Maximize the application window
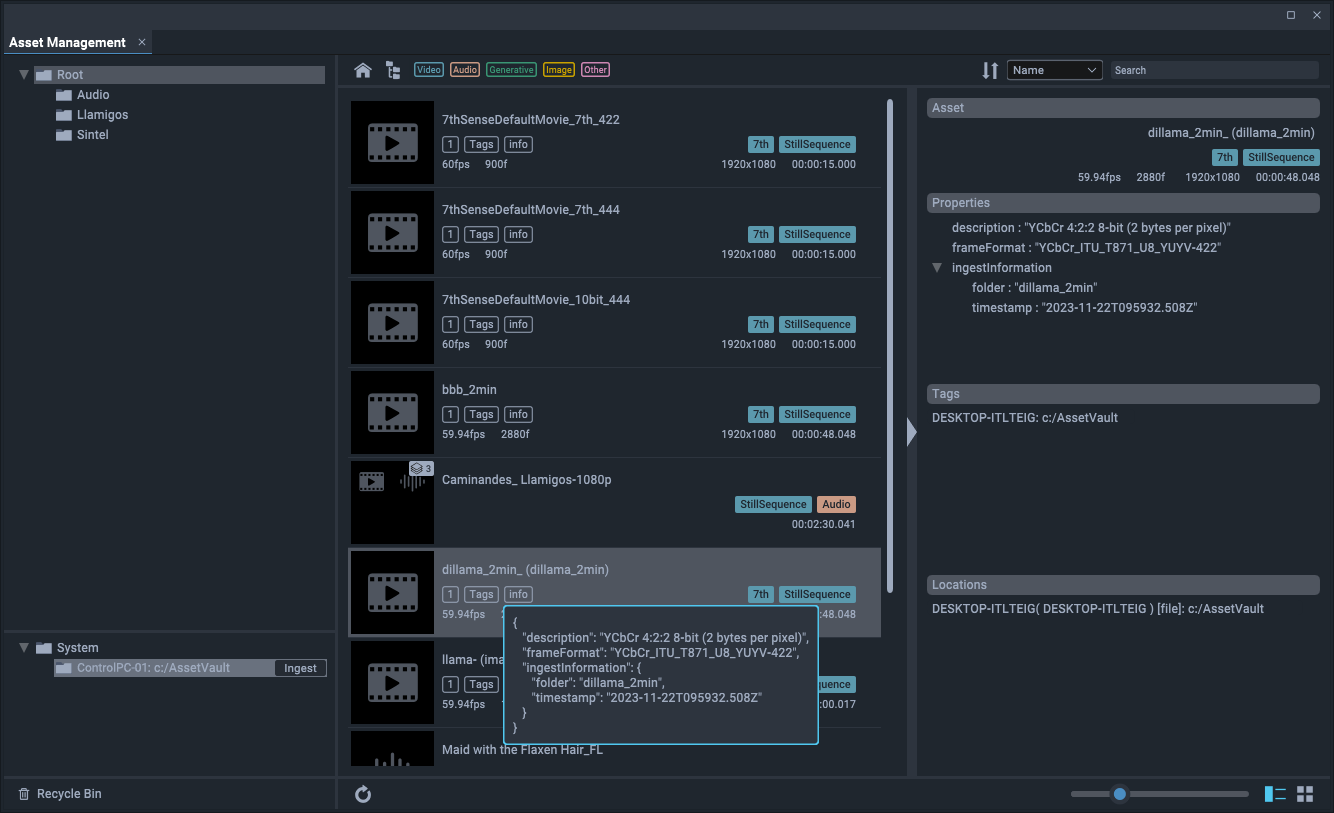Screen dimensions: 1334x813 [1291, 15]
